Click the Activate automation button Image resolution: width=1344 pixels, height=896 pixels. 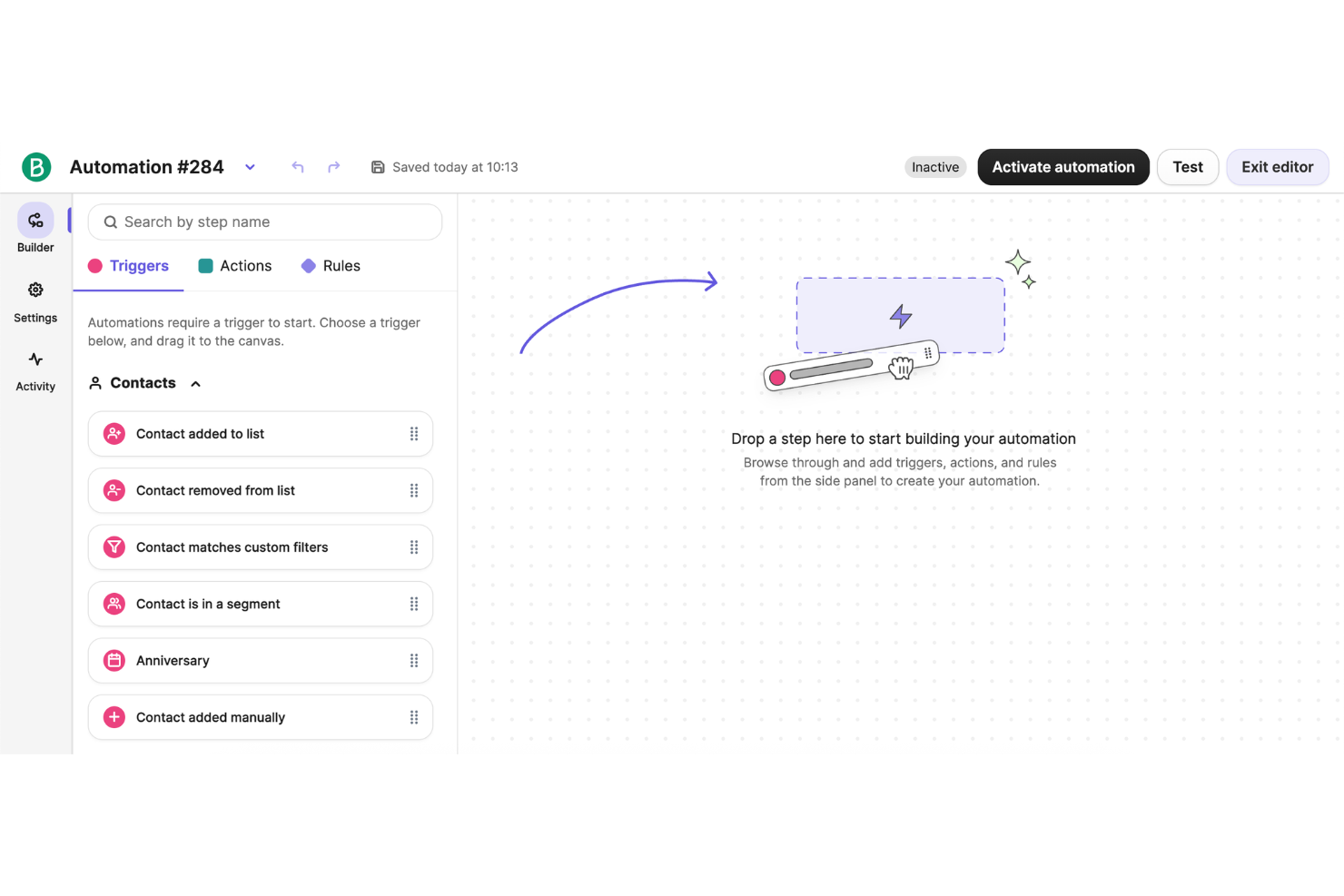pos(1062,166)
